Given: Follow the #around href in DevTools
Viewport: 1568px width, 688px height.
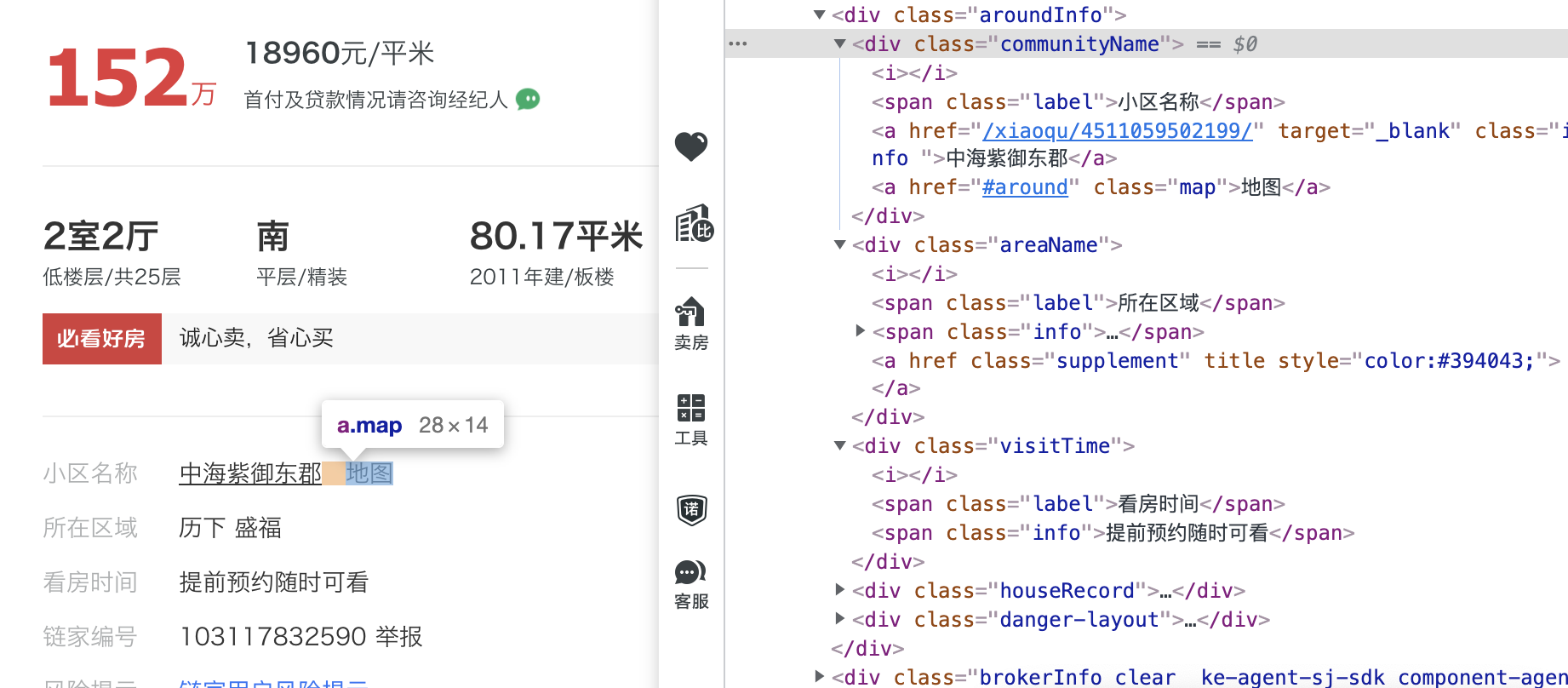Looking at the screenshot, I should click(1025, 186).
